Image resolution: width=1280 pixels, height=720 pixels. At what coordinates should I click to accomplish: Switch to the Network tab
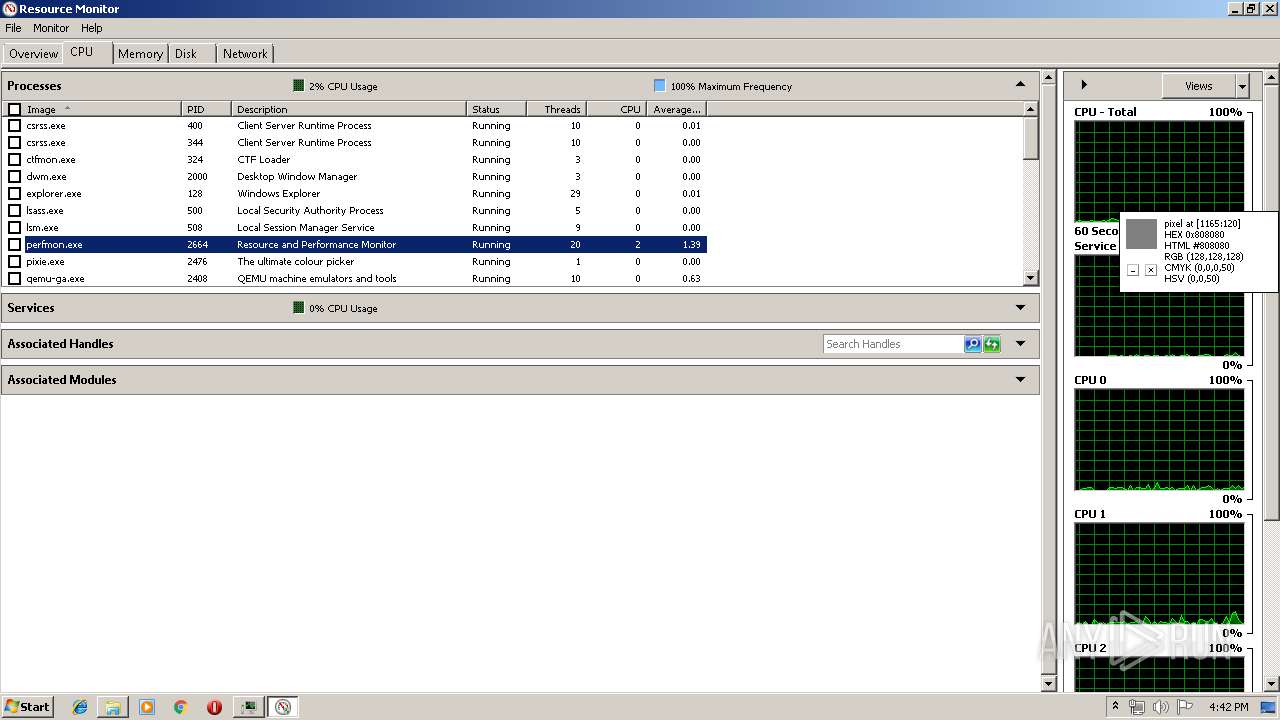245,54
